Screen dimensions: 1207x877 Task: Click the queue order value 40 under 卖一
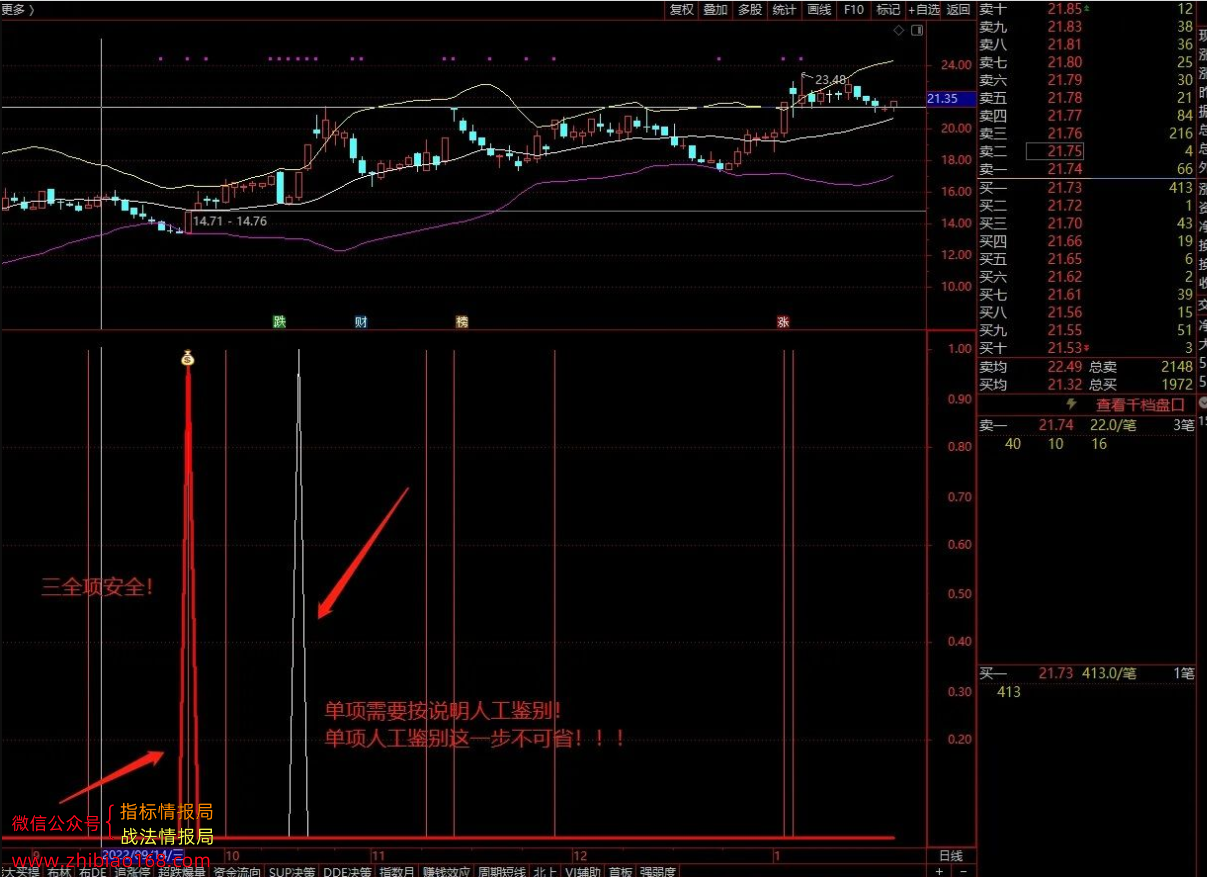coord(1012,444)
